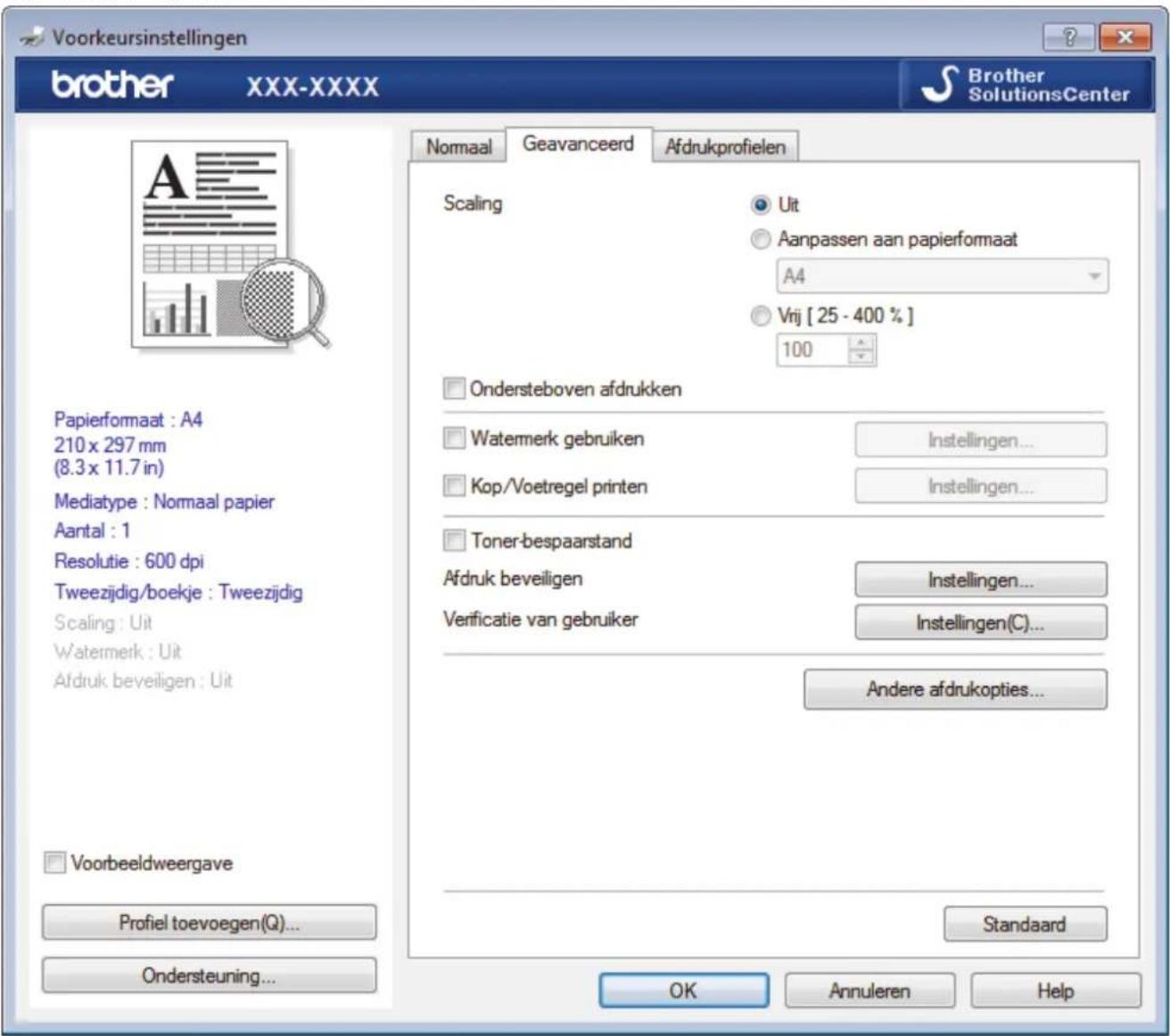The height and width of the screenshot is (1036, 1170).
Task: Select the Geavanceerd tab
Action: click(578, 144)
